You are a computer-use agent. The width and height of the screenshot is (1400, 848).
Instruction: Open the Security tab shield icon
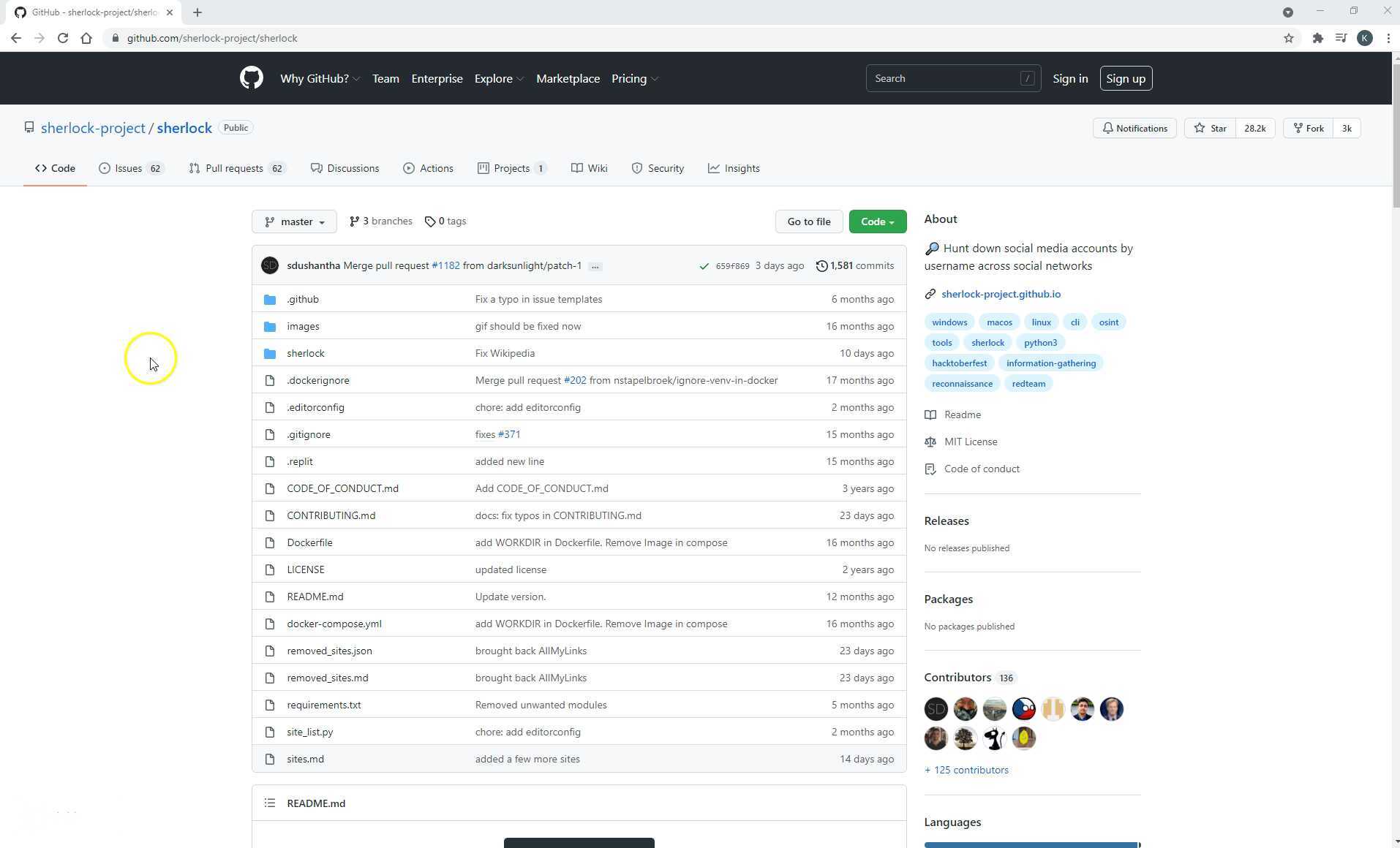[636, 168]
